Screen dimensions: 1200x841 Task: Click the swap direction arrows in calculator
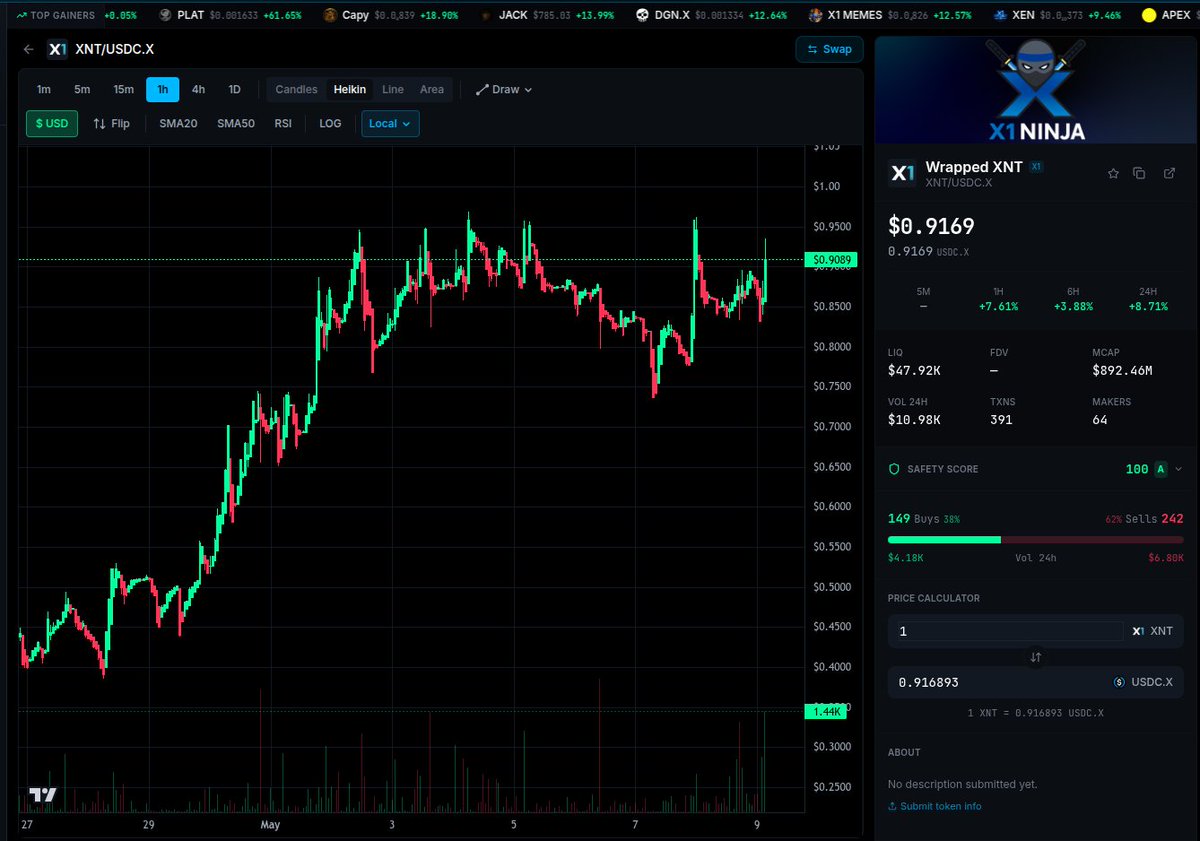pyautogui.click(x=1035, y=657)
